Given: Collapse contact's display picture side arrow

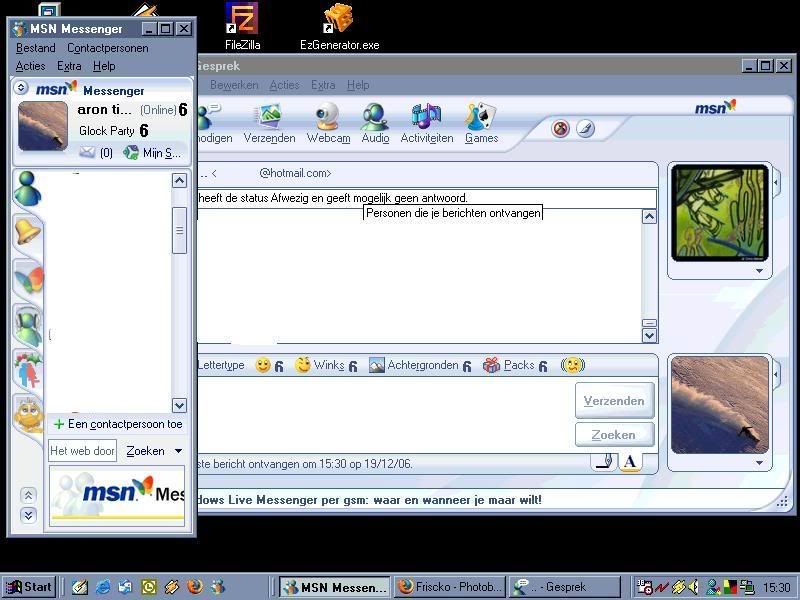Looking at the screenshot, I should [x=777, y=182].
